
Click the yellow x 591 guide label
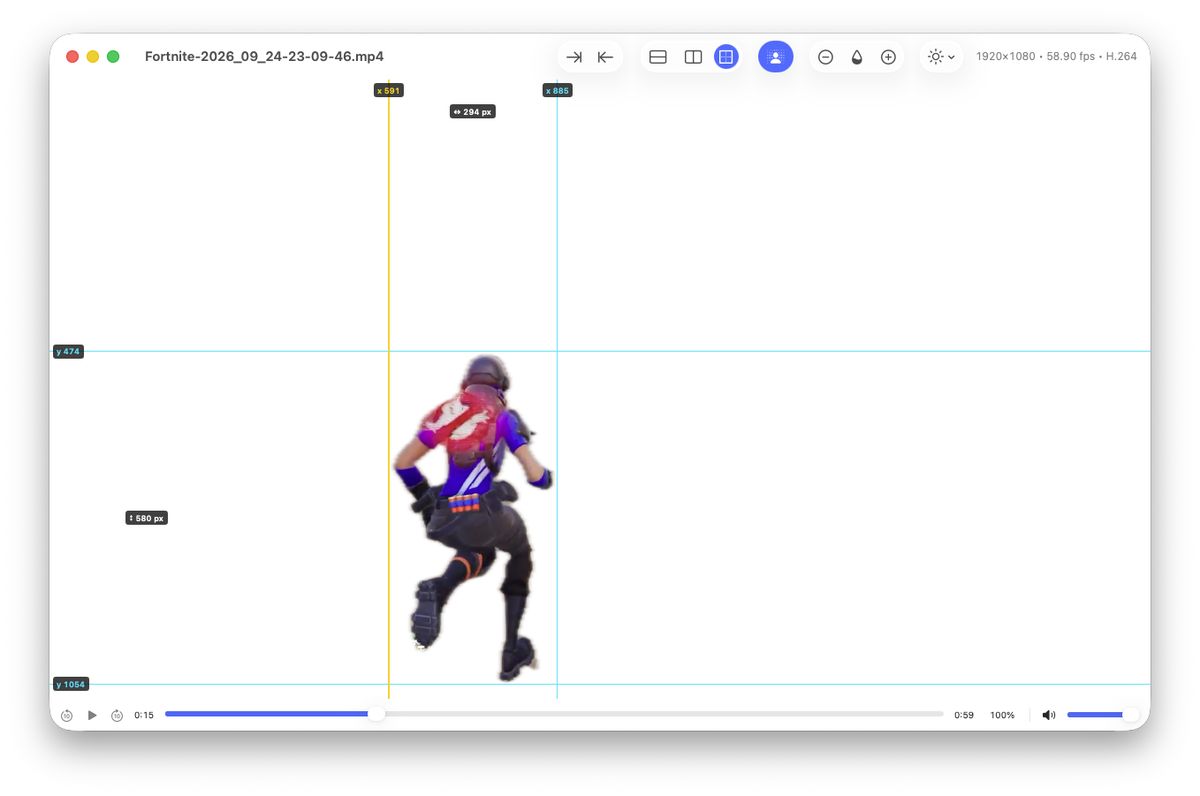[x=388, y=90]
